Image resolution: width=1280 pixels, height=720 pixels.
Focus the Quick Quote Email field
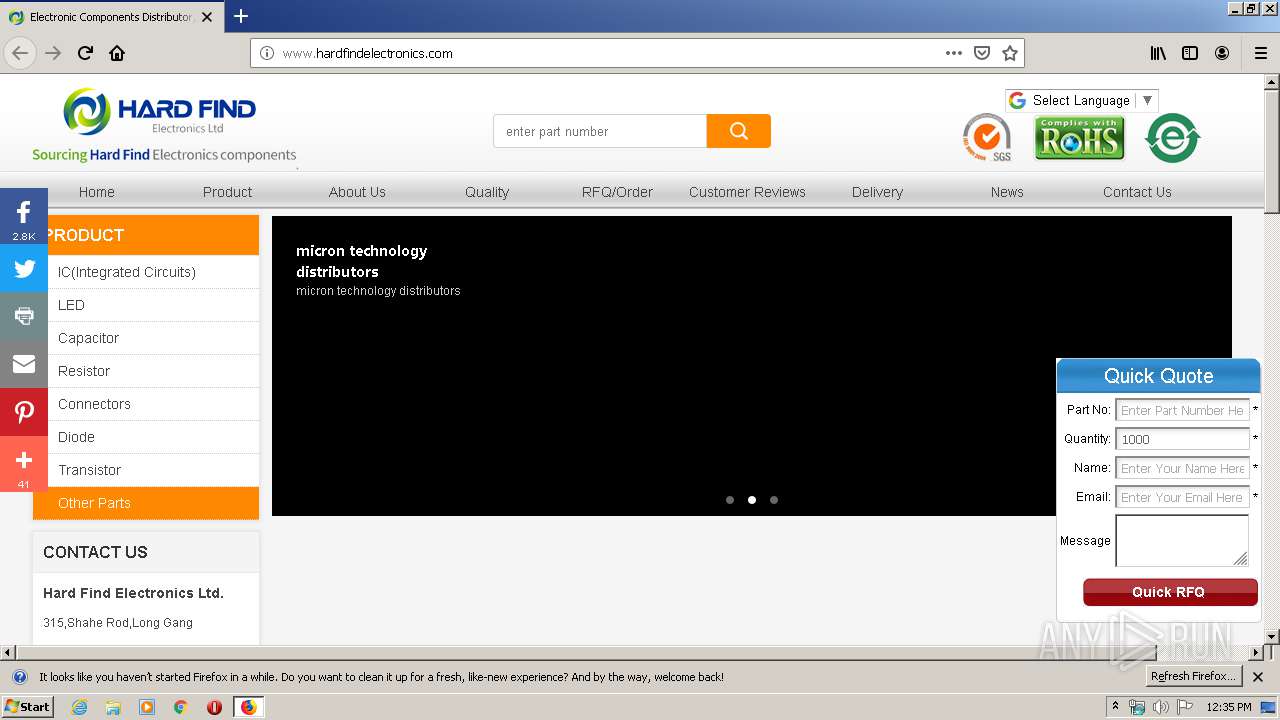click(1182, 497)
